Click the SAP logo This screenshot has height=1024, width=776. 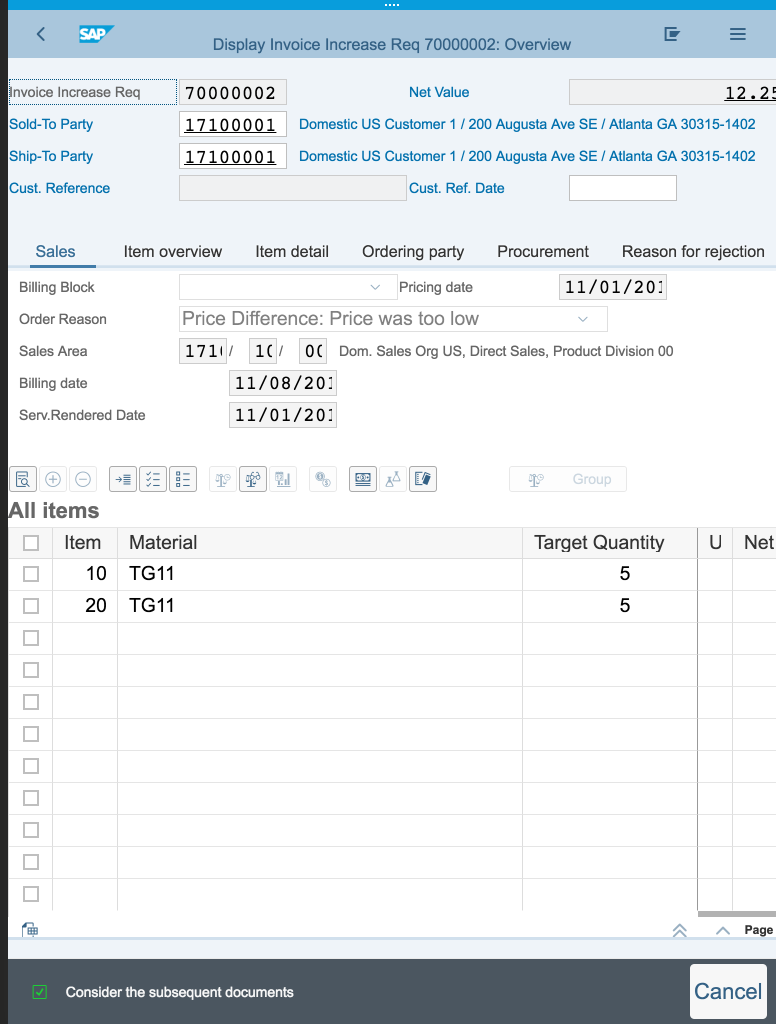point(96,34)
